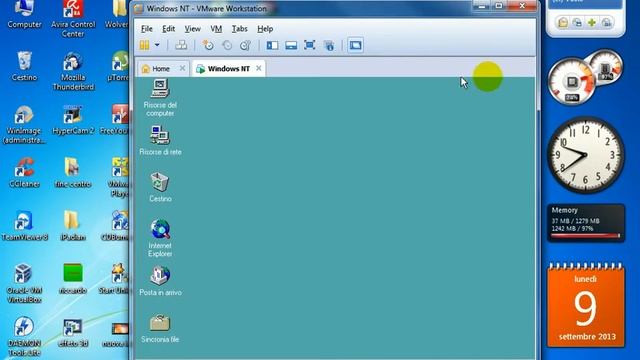This screenshot has height=360, width=640.
Task: Click Send Ctrl+Alt+Del toolbar icon
Action: (181, 45)
